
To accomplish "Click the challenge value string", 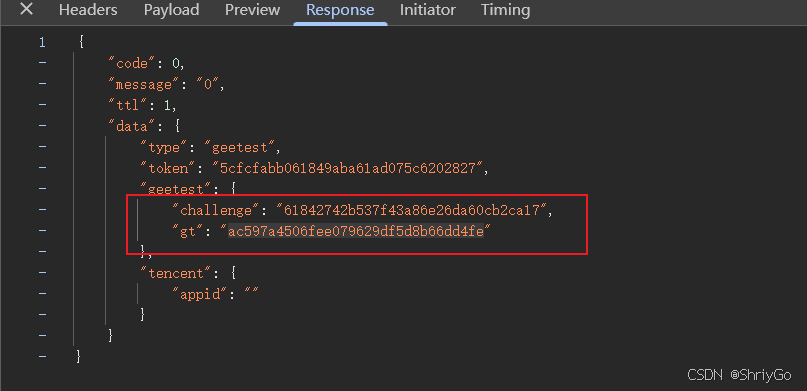I will 414,210.
